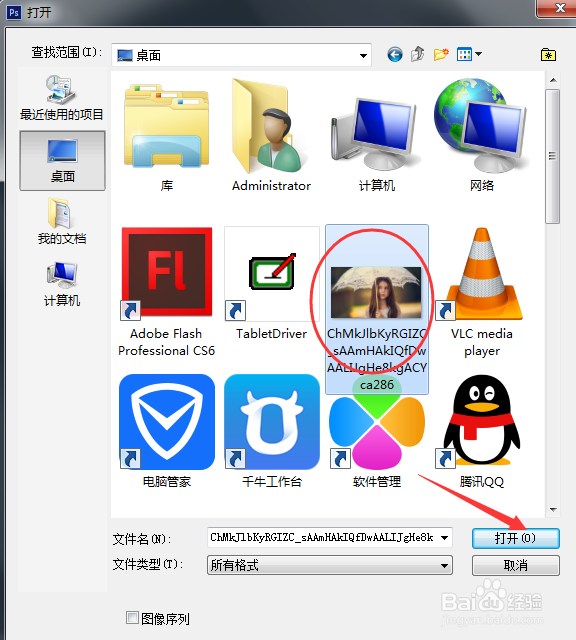Go up one folder level

click(x=418, y=54)
